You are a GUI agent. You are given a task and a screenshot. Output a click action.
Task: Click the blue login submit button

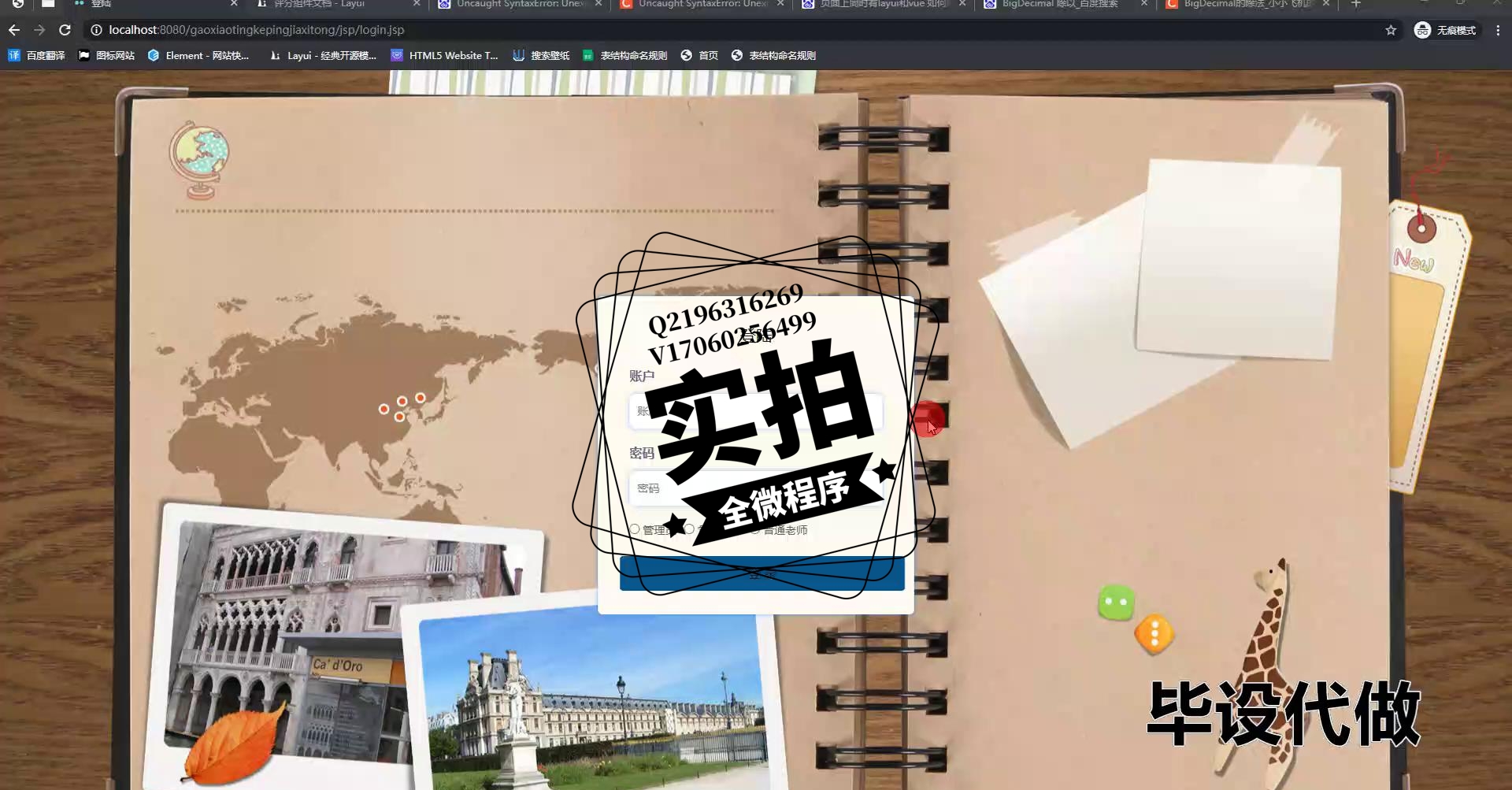coord(762,573)
